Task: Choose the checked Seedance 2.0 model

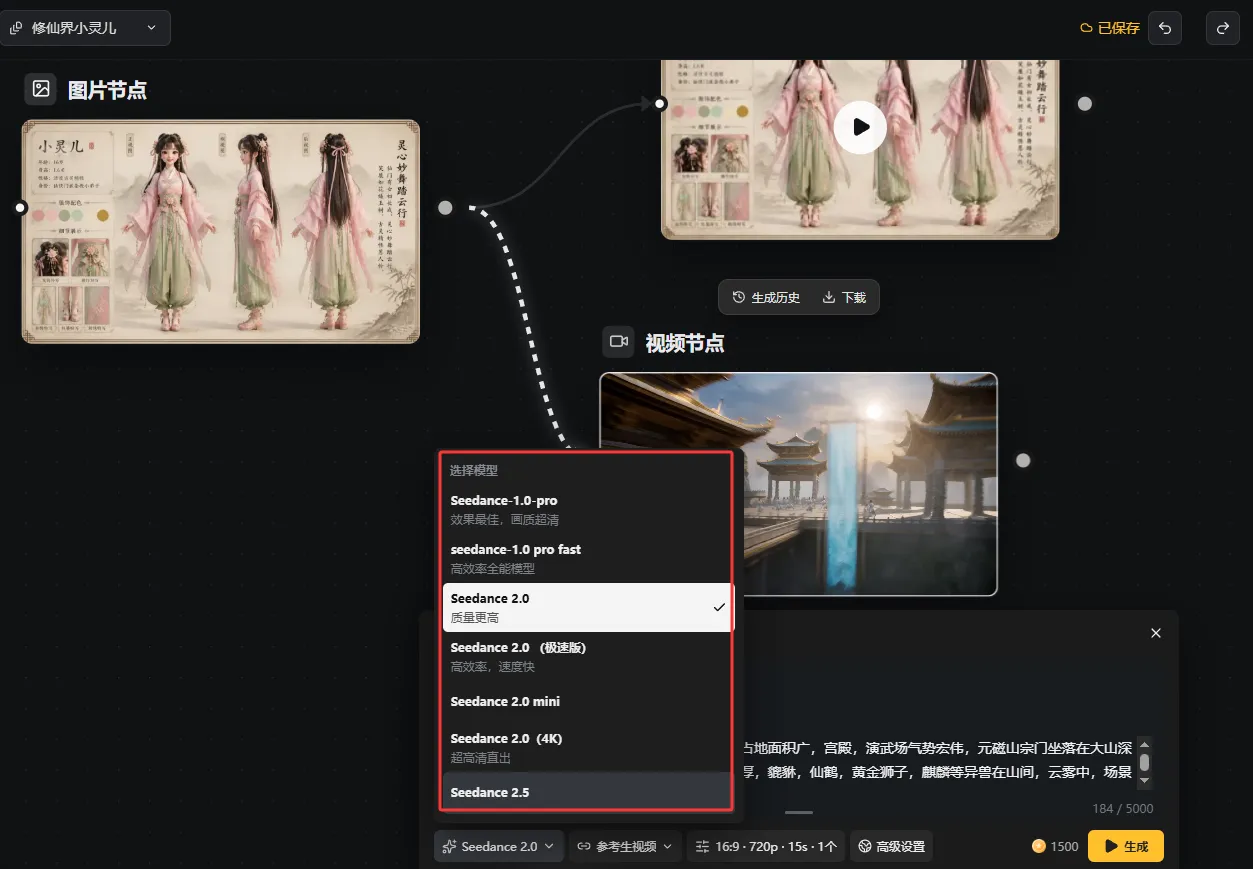Action: pyautogui.click(x=586, y=607)
